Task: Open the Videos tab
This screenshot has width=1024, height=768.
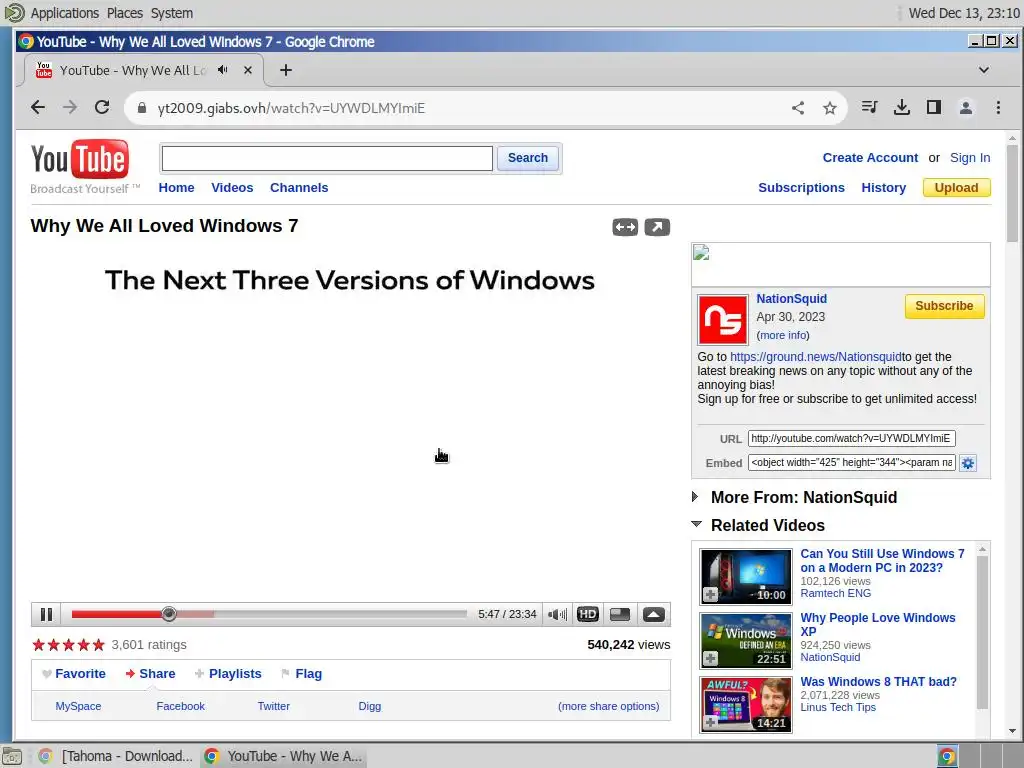Action: (x=232, y=188)
